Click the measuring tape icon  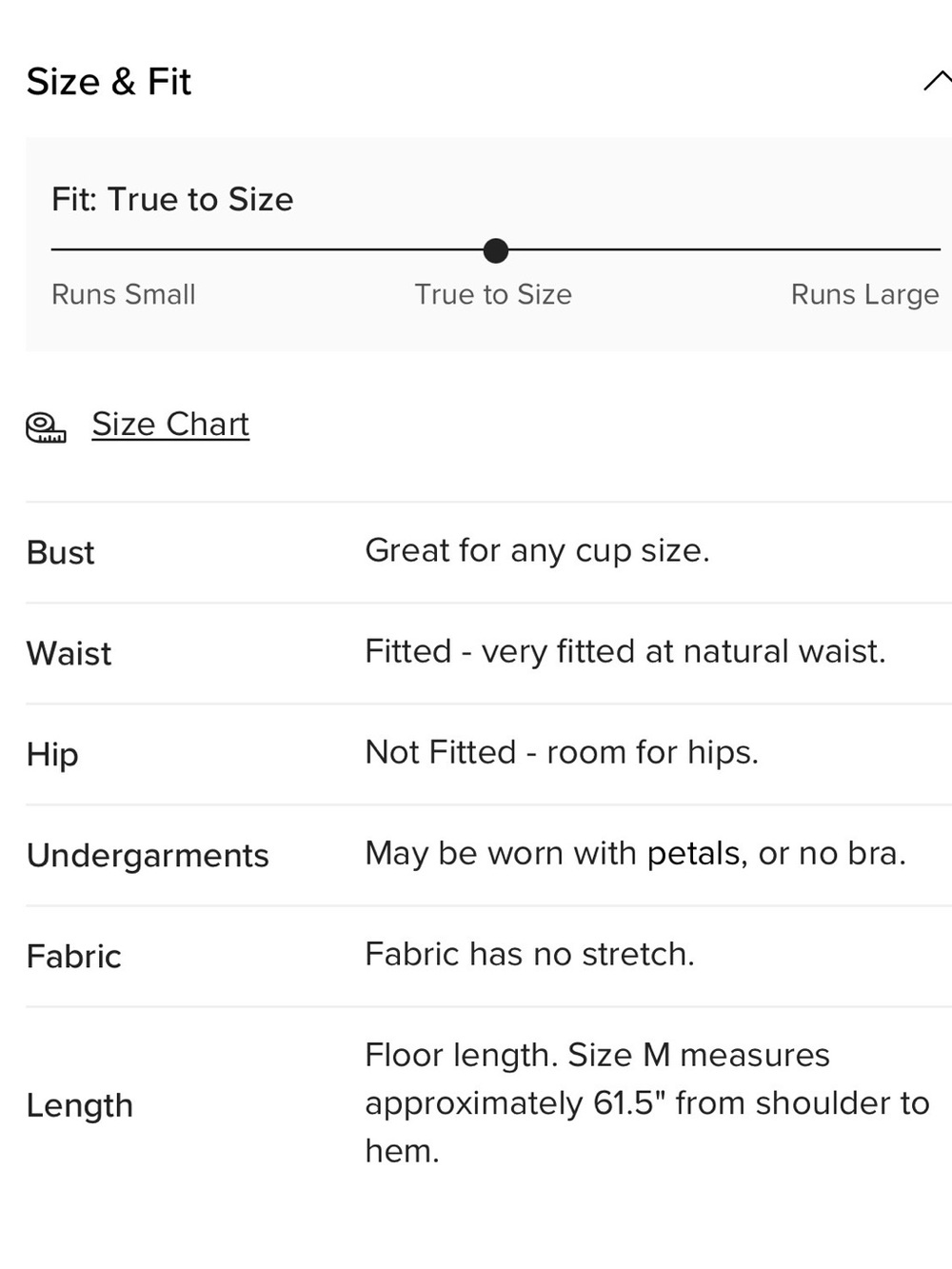tap(46, 427)
